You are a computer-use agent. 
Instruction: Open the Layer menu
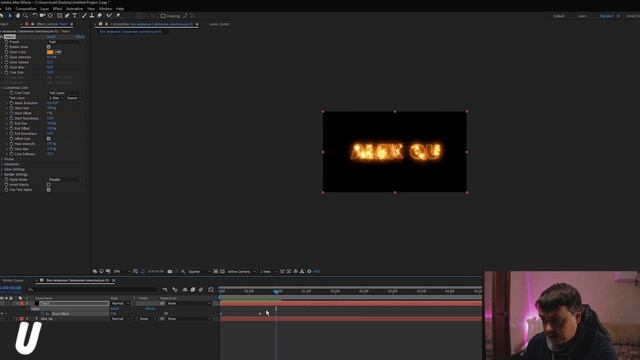tap(44, 9)
